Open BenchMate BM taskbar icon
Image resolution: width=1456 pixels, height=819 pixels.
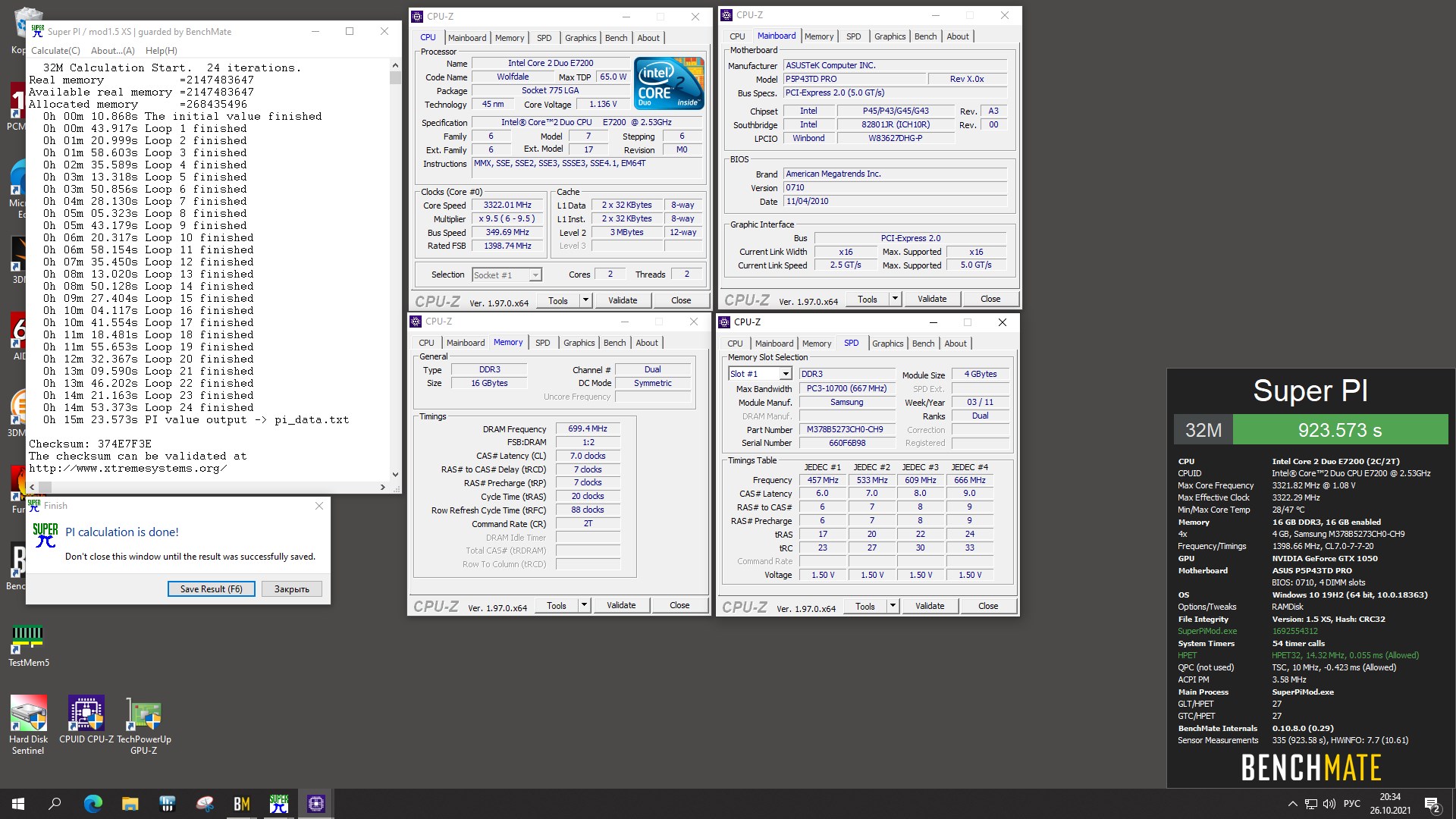point(242,804)
